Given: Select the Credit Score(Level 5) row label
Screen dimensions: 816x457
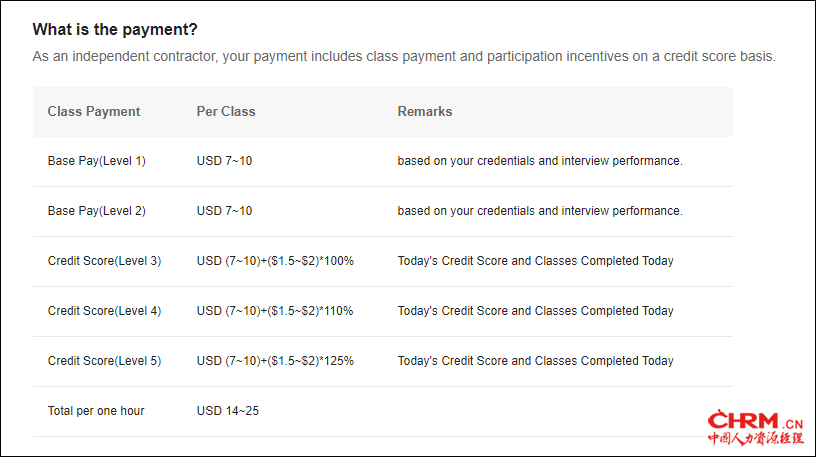Looking at the screenshot, I should point(104,361).
